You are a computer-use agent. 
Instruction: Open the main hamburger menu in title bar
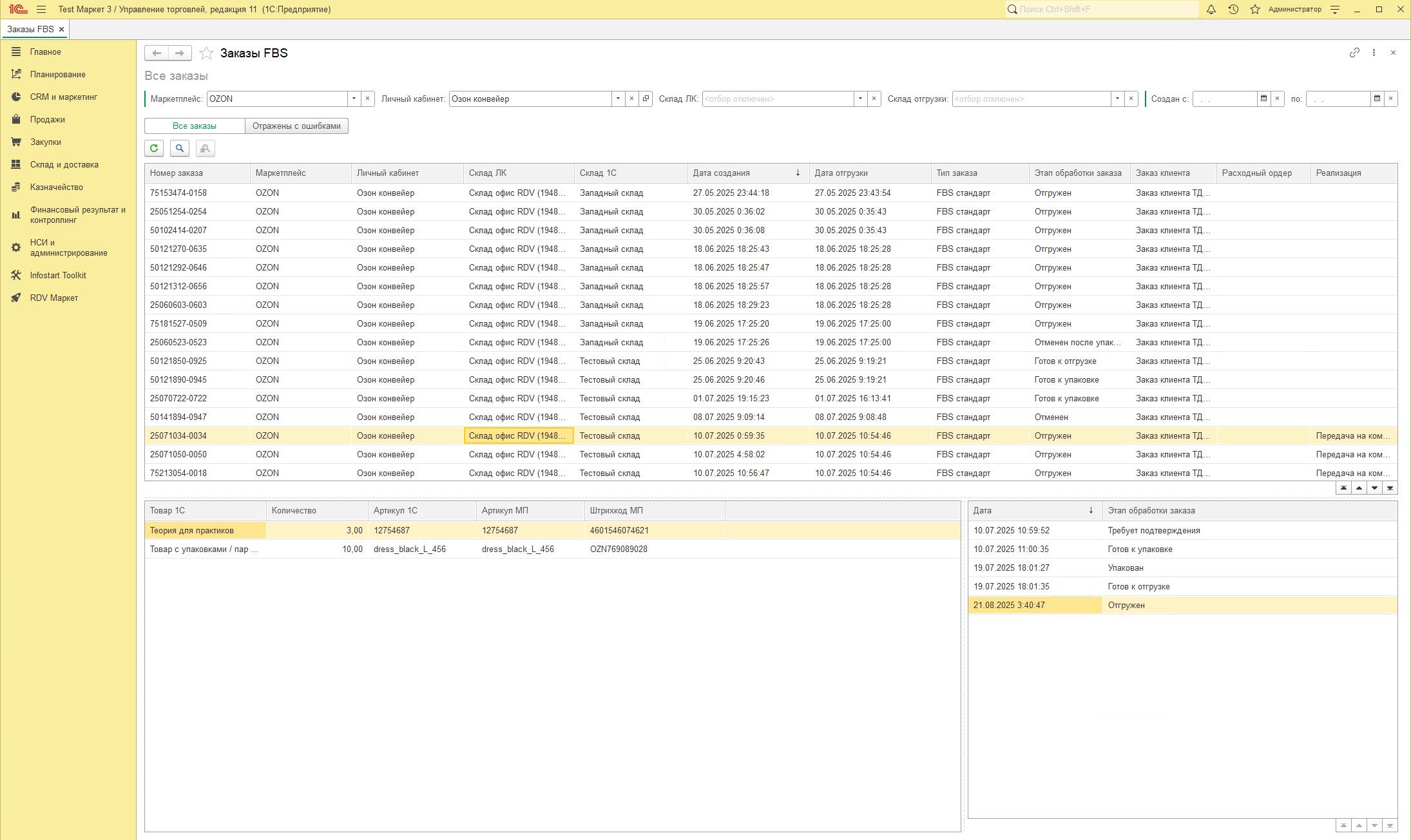coord(41,9)
